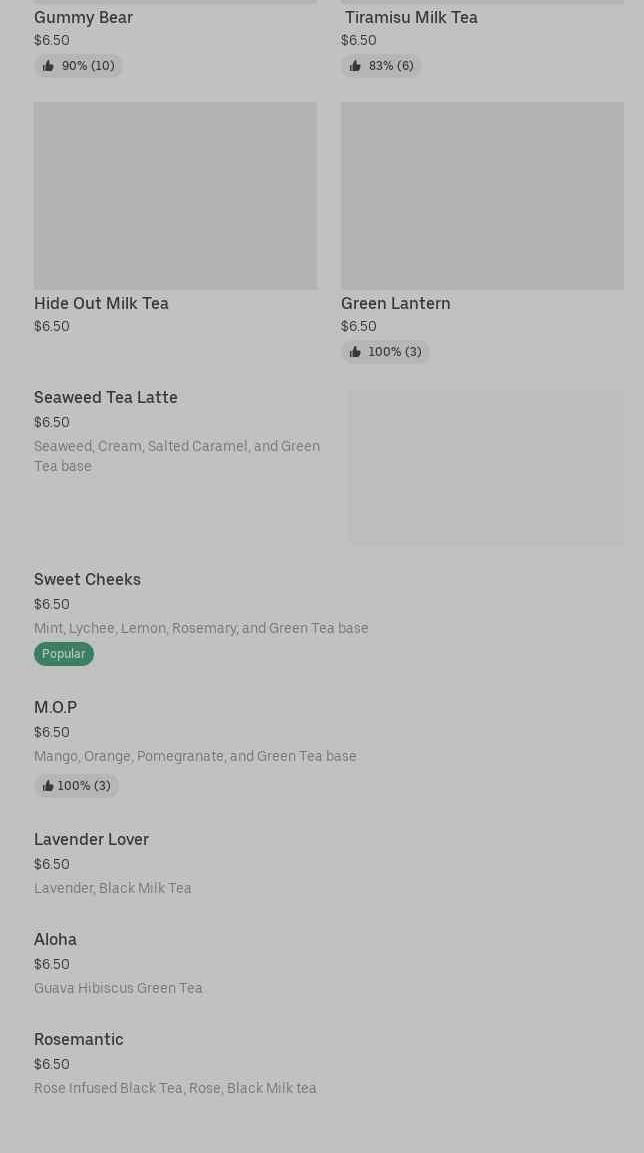Open the Hide Out Milk Tea photo
644x1153 pixels.
click(x=175, y=196)
